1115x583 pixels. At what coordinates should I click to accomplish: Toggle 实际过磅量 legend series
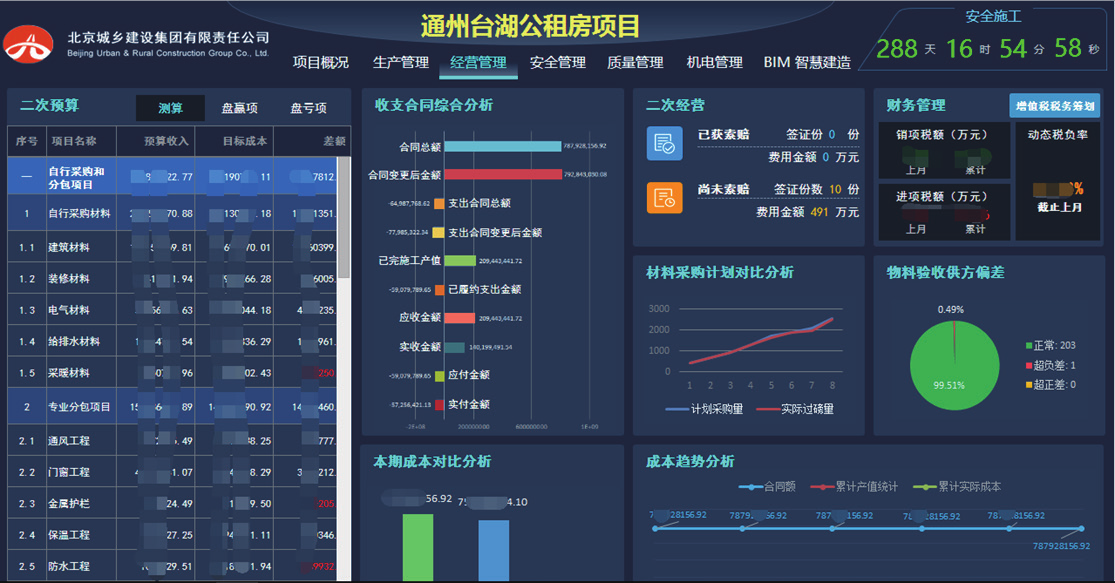pos(796,408)
